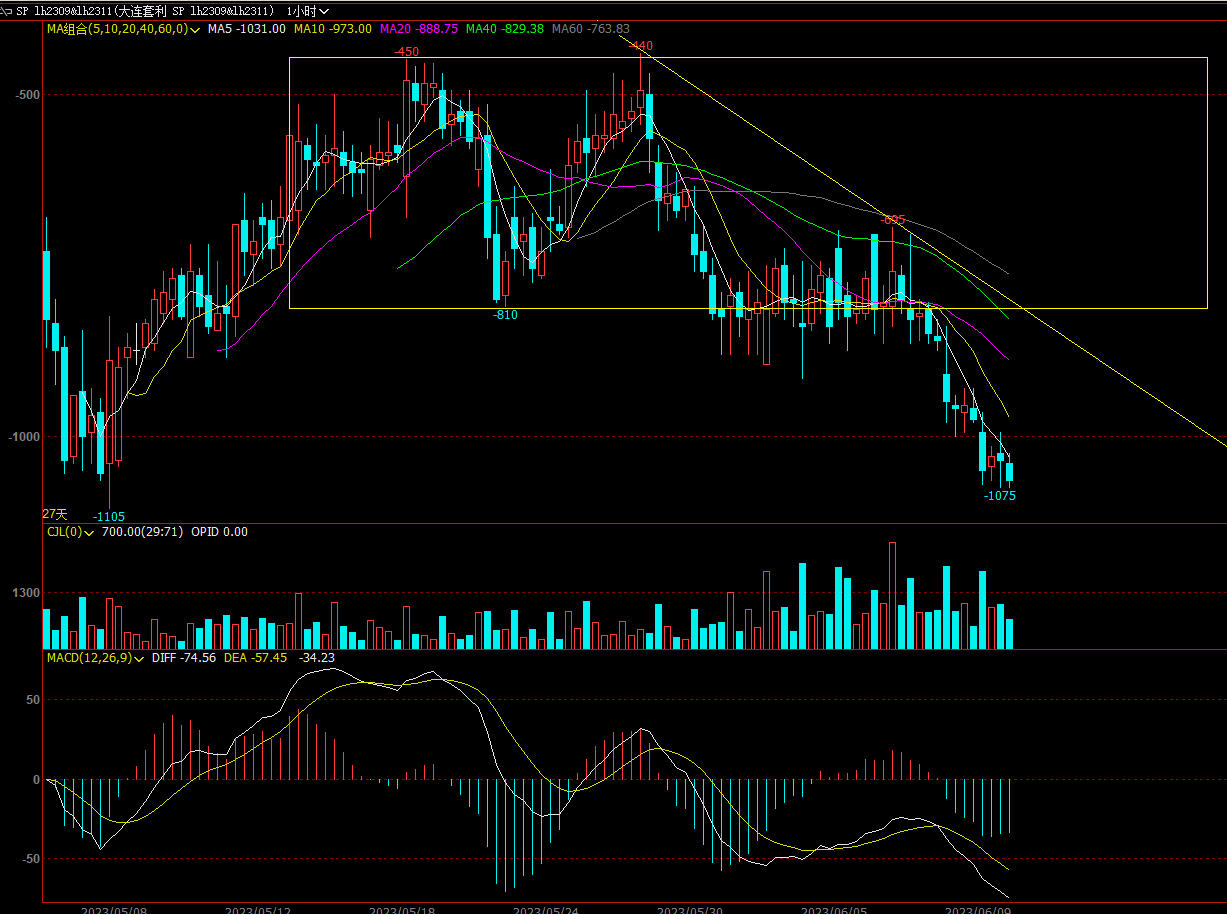Select the gray MA60 label
Screen dimensions: 1227x914
click(590, 29)
